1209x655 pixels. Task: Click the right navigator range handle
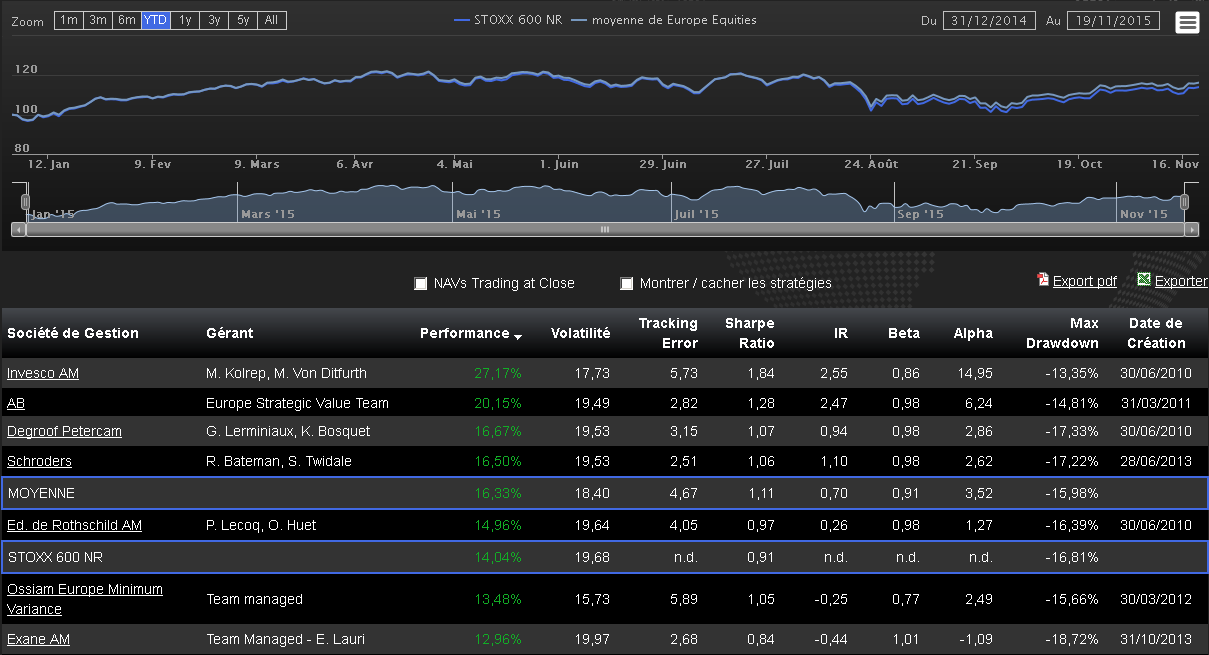1184,202
